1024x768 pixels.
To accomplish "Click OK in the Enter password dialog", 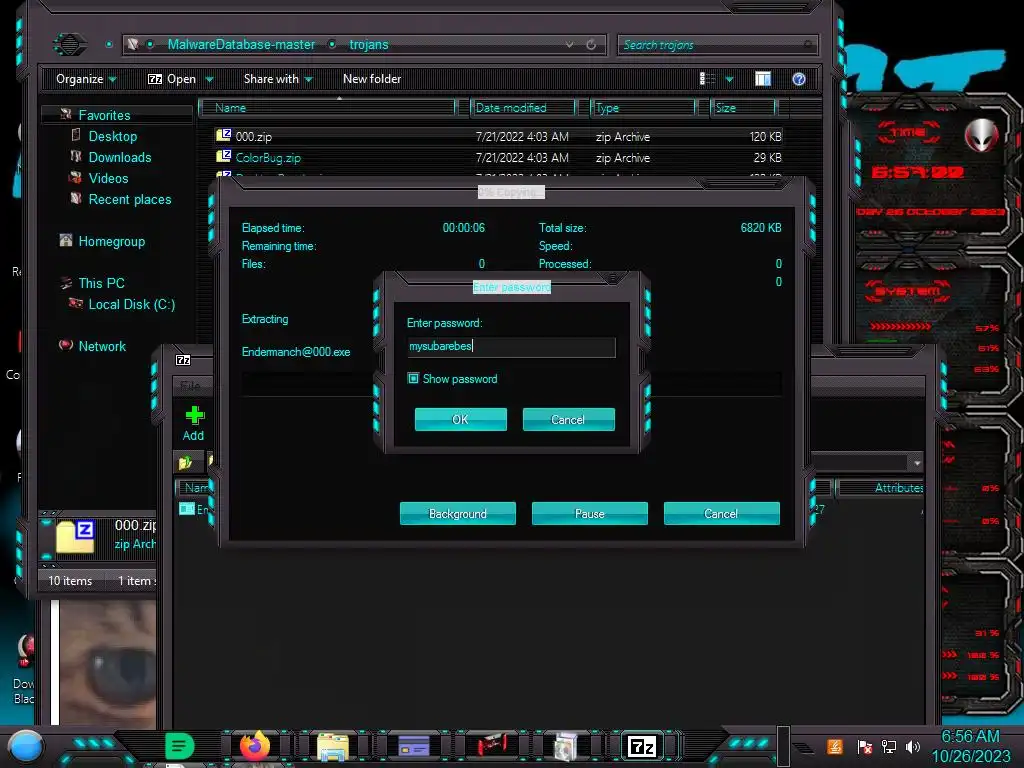I will 460,419.
